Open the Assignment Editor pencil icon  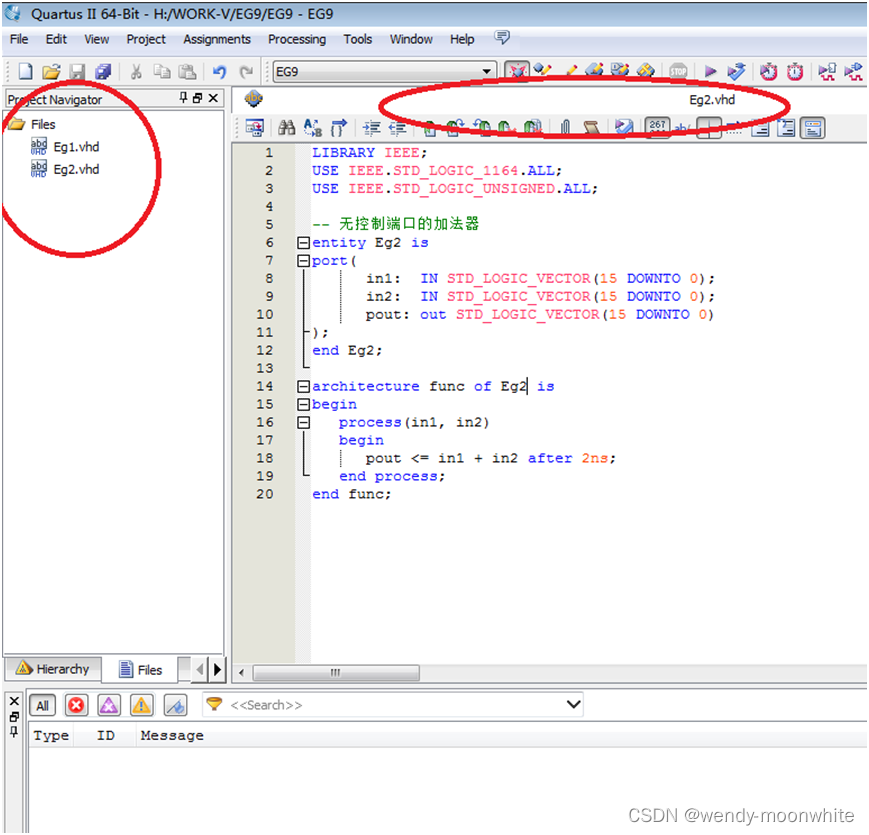click(x=572, y=70)
